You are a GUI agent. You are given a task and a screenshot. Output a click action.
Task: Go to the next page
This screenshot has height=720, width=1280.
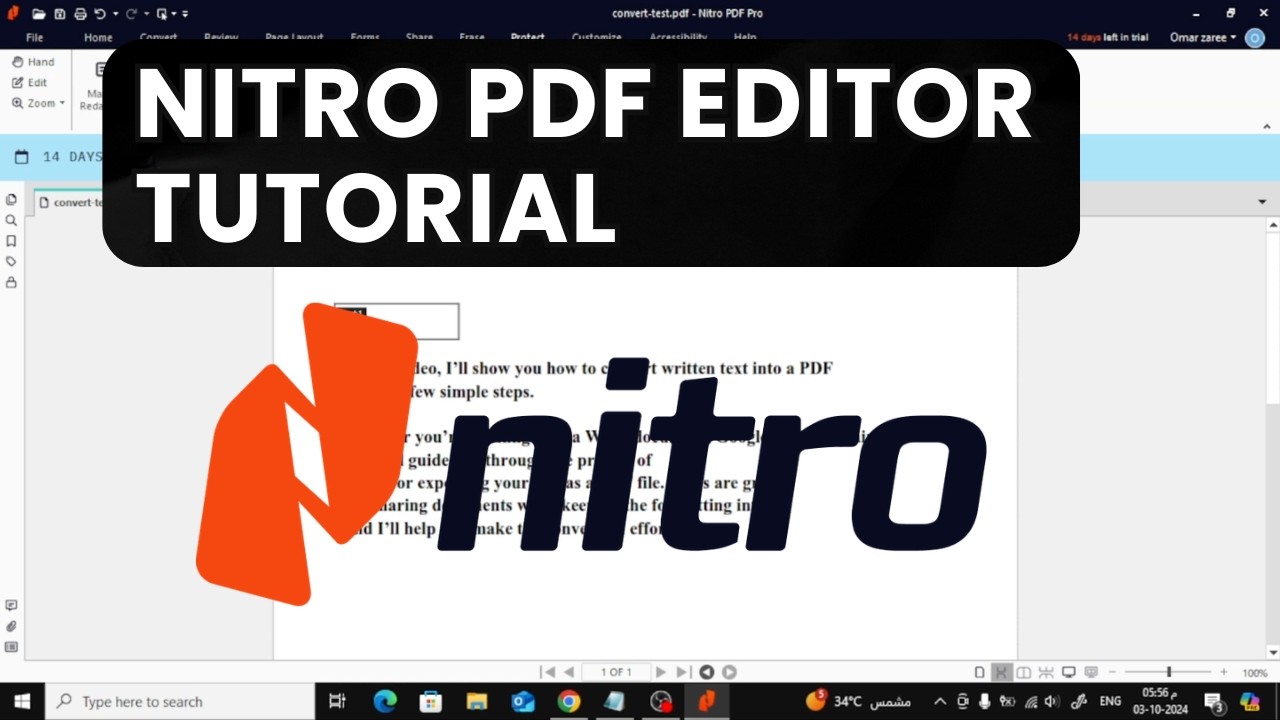pyautogui.click(x=661, y=672)
